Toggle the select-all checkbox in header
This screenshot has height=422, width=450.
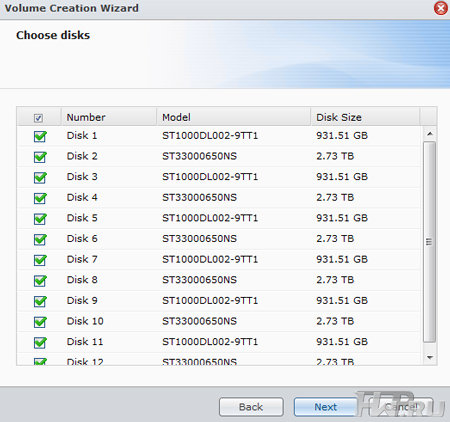38,118
